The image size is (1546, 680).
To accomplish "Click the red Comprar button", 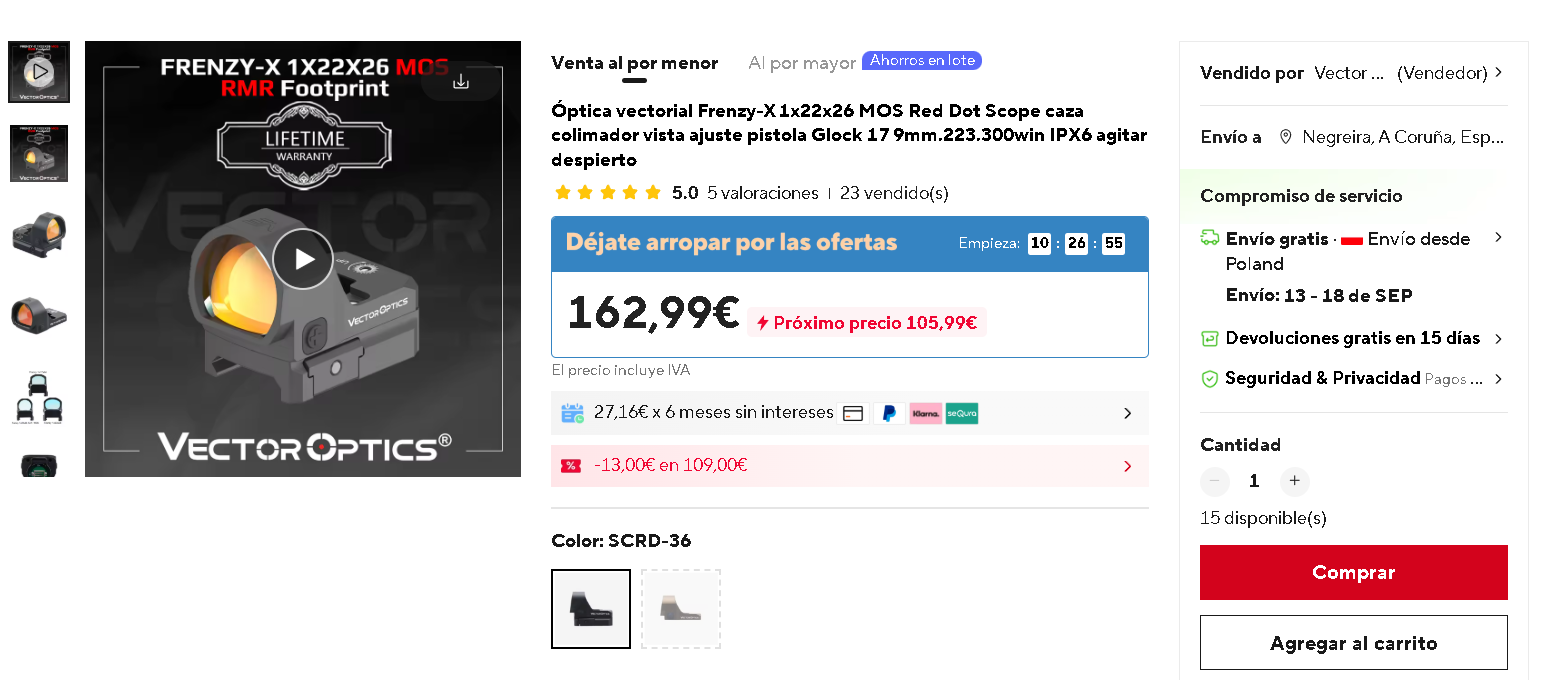I will click(1353, 572).
